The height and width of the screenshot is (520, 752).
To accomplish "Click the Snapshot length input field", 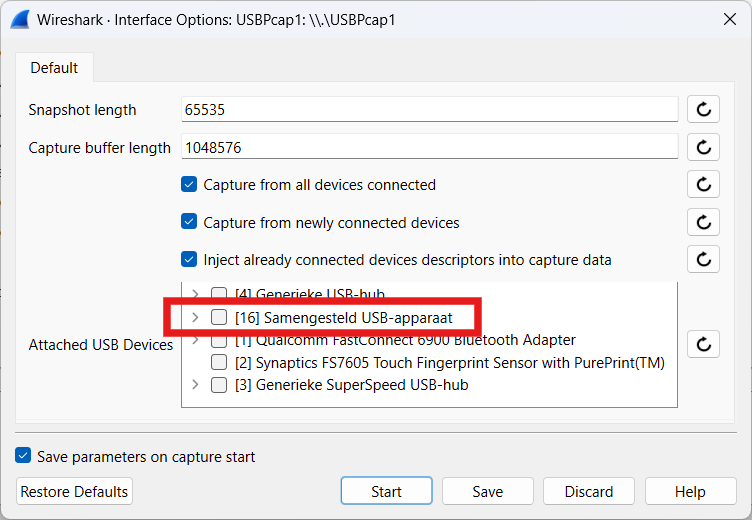I will pyautogui.click(x=430, y=110).
